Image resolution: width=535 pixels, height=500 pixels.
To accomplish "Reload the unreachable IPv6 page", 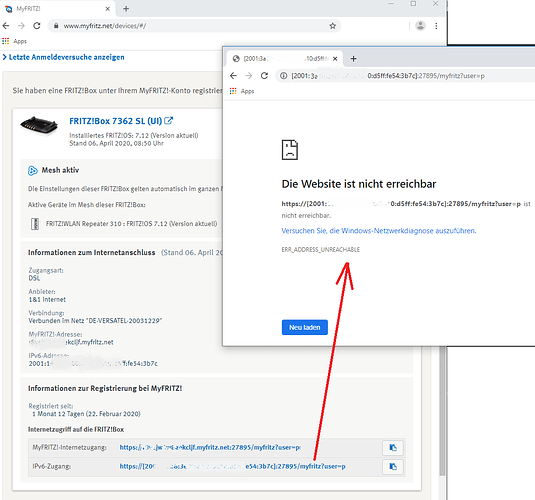I will click(264, 75).
